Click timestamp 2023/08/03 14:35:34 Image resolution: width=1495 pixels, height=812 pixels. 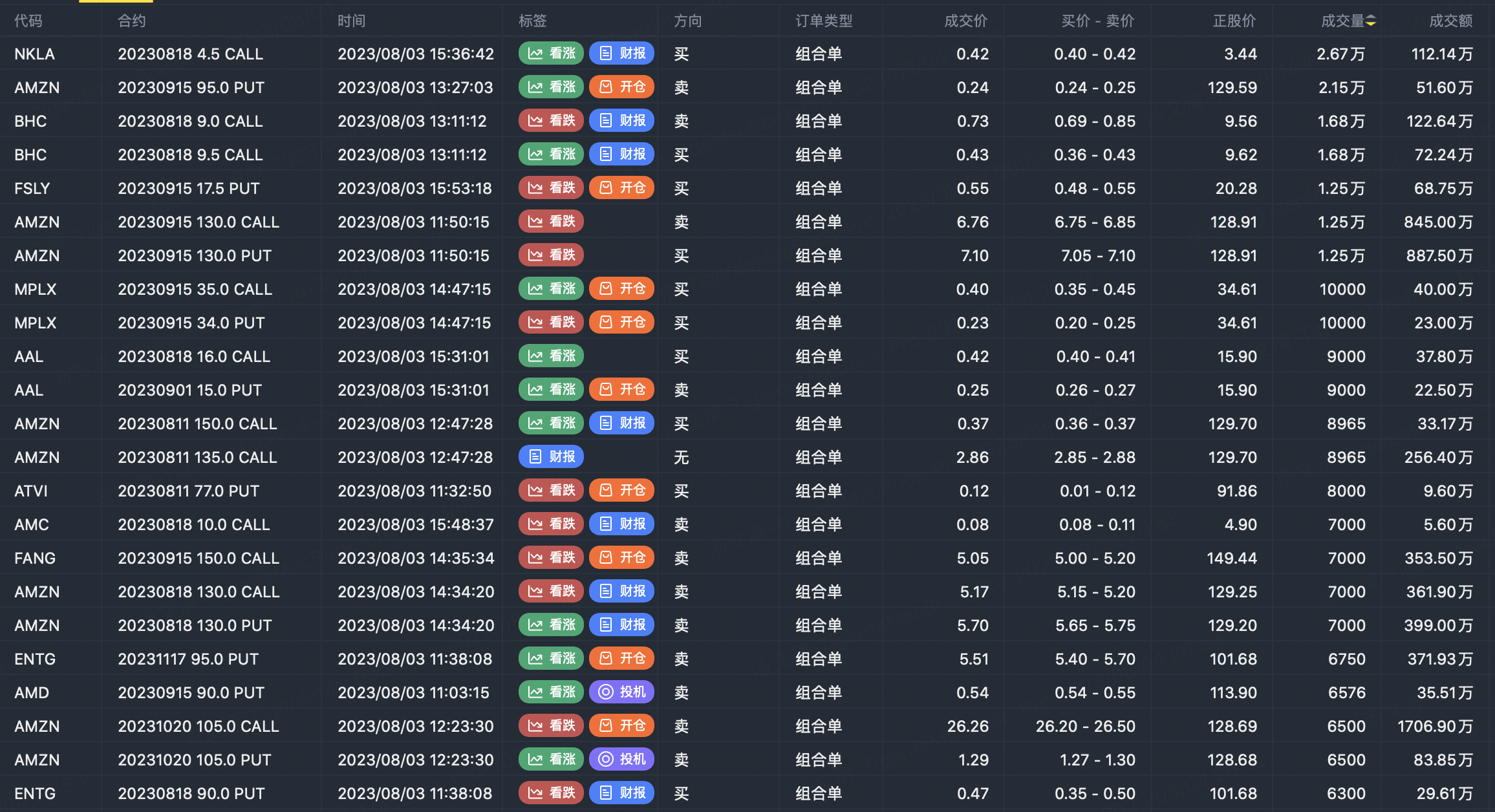[x=416, y=558]
